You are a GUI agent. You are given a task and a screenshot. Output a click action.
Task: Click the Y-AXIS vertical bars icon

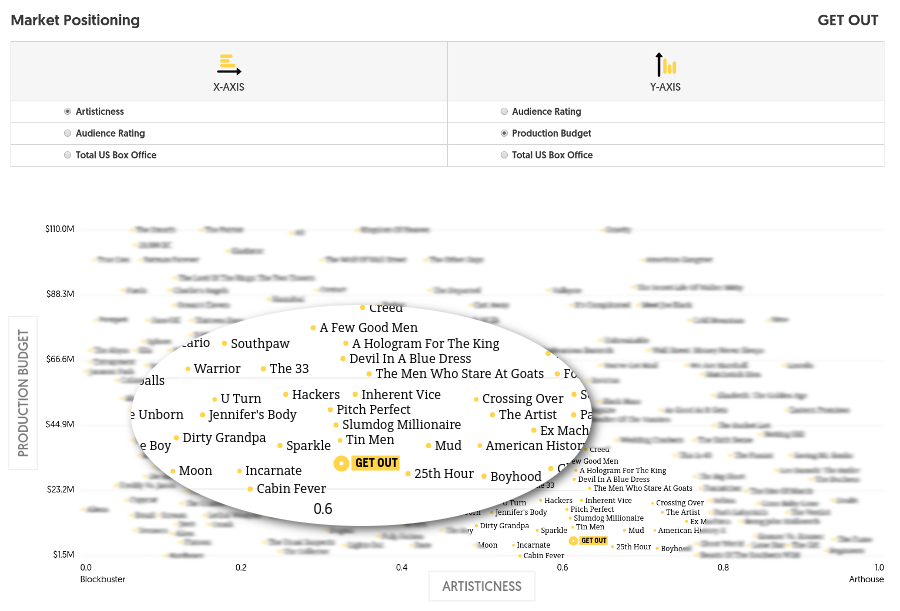coord(666,64)
